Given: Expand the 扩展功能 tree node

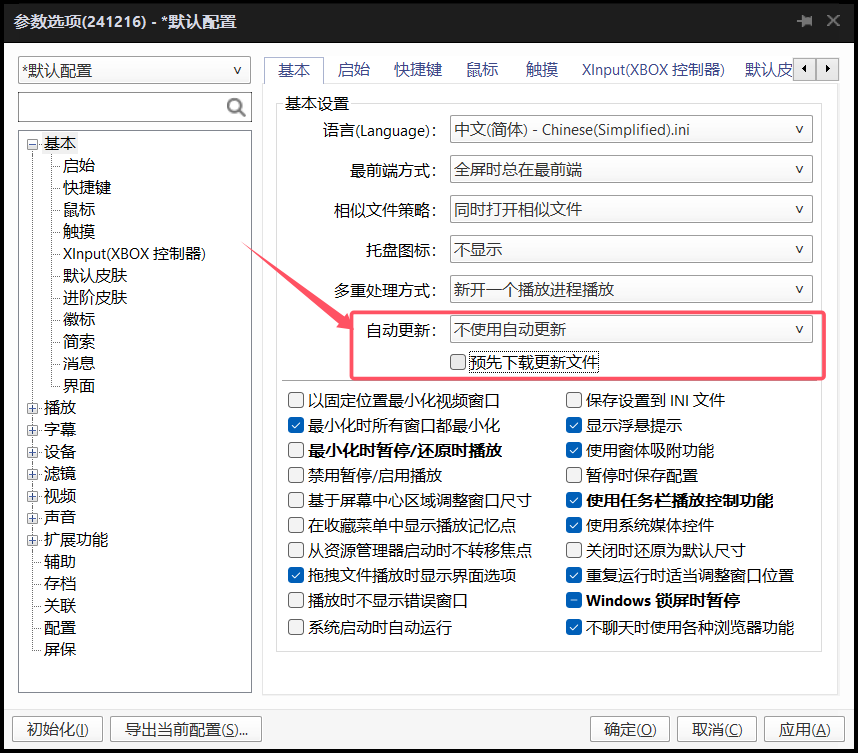Looking at the screenshot, I should 33,540.
